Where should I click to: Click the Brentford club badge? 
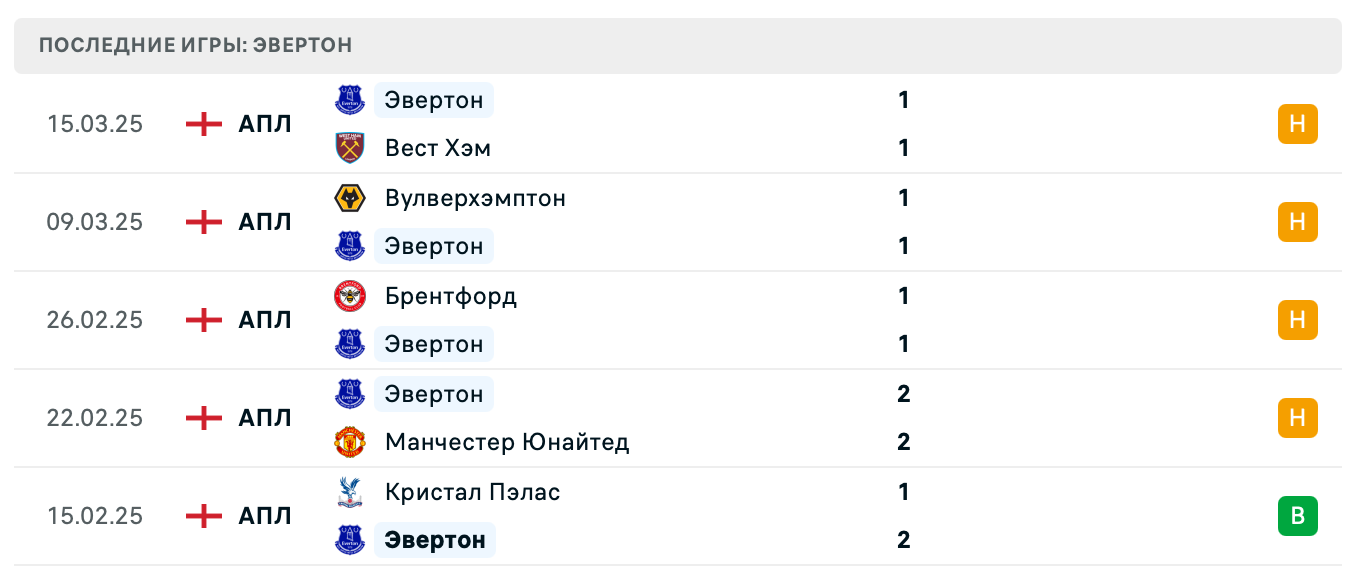pos(349,296)
